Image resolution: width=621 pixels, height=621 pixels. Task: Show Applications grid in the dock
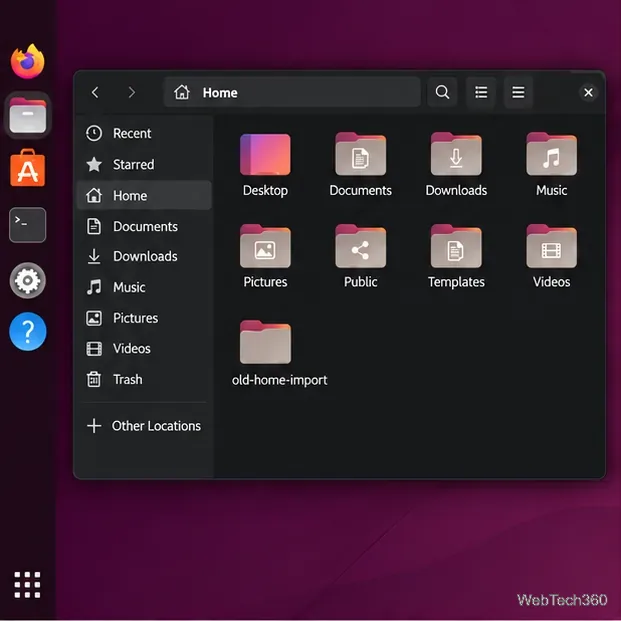coord(27,585)
